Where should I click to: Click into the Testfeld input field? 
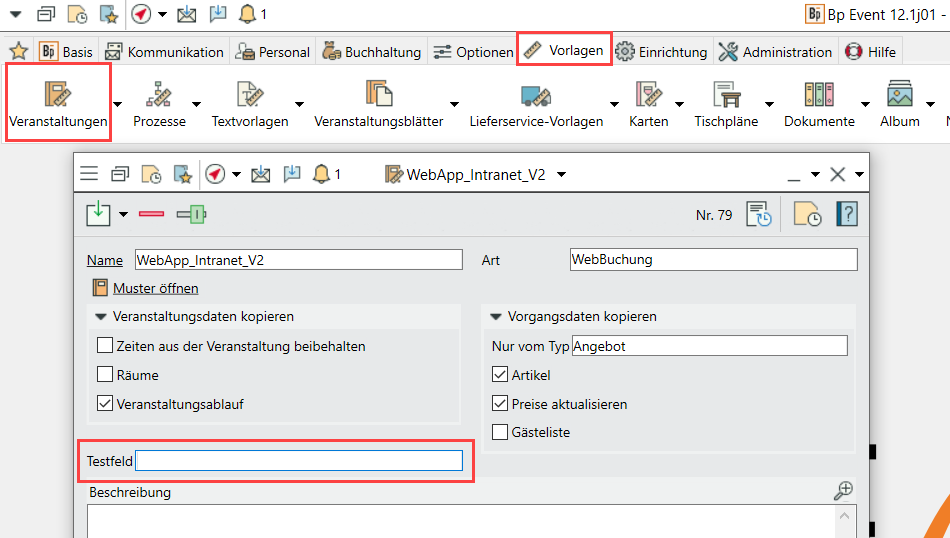299,461
